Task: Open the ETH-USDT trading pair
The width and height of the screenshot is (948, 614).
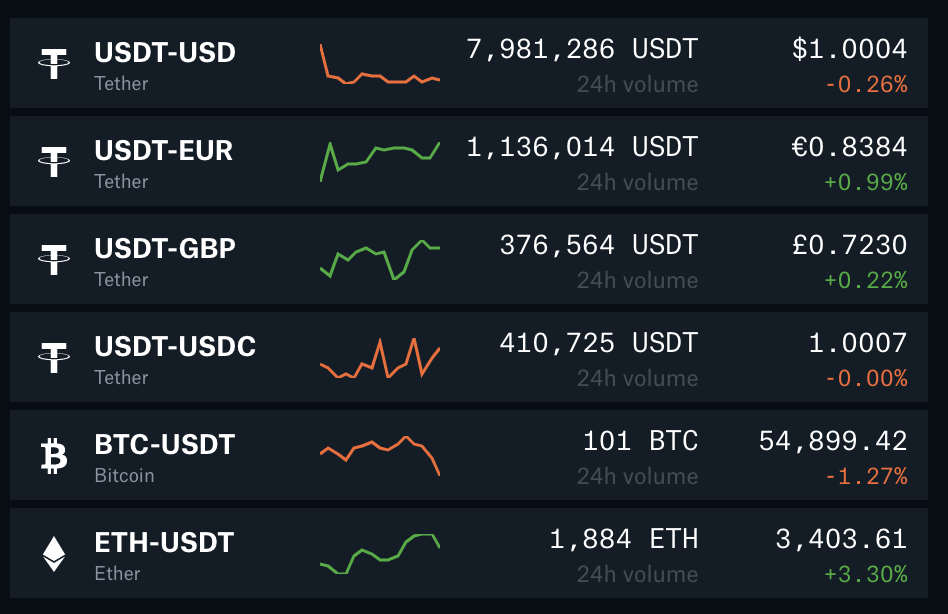Action: 164,542
